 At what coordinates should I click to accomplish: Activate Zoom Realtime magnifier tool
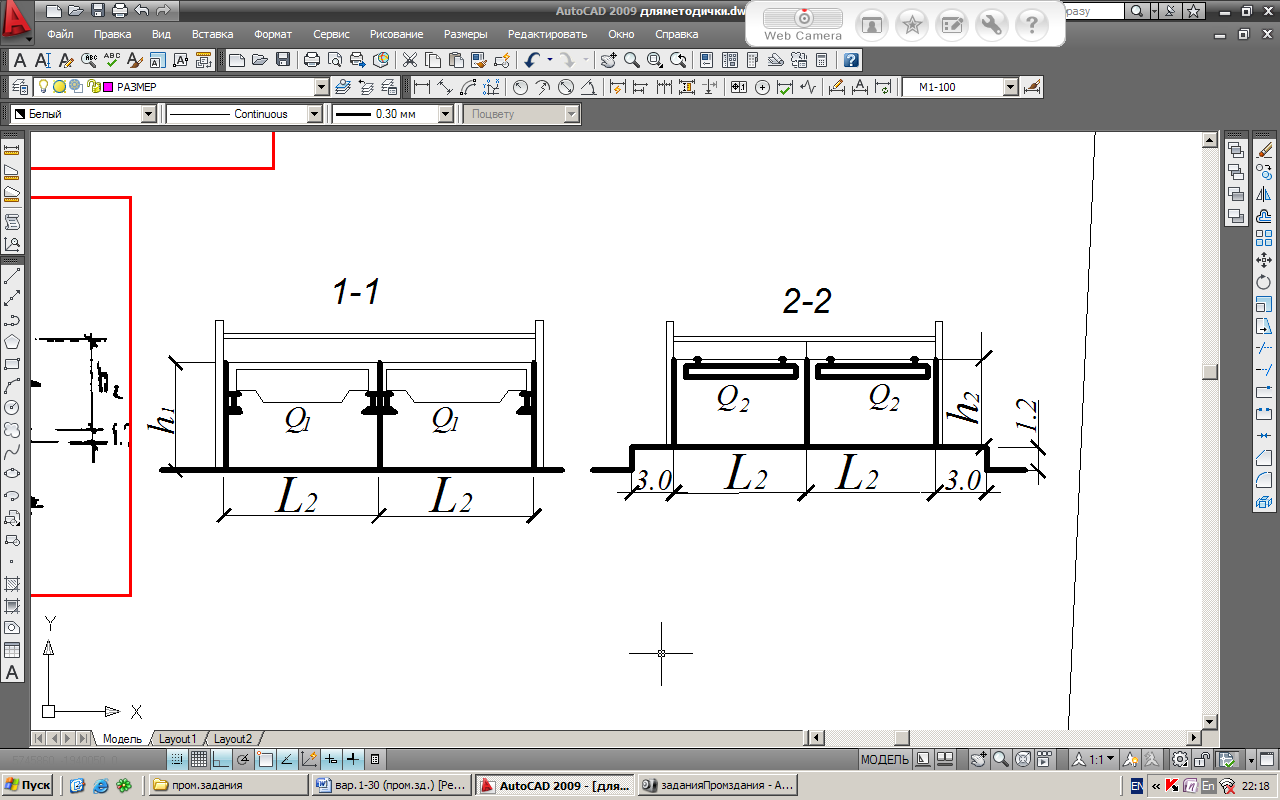632,60
